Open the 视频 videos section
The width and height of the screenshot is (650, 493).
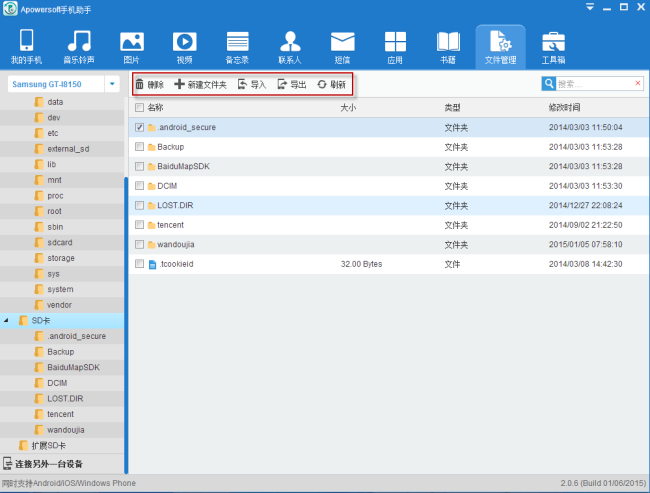[x=184, y=46]
